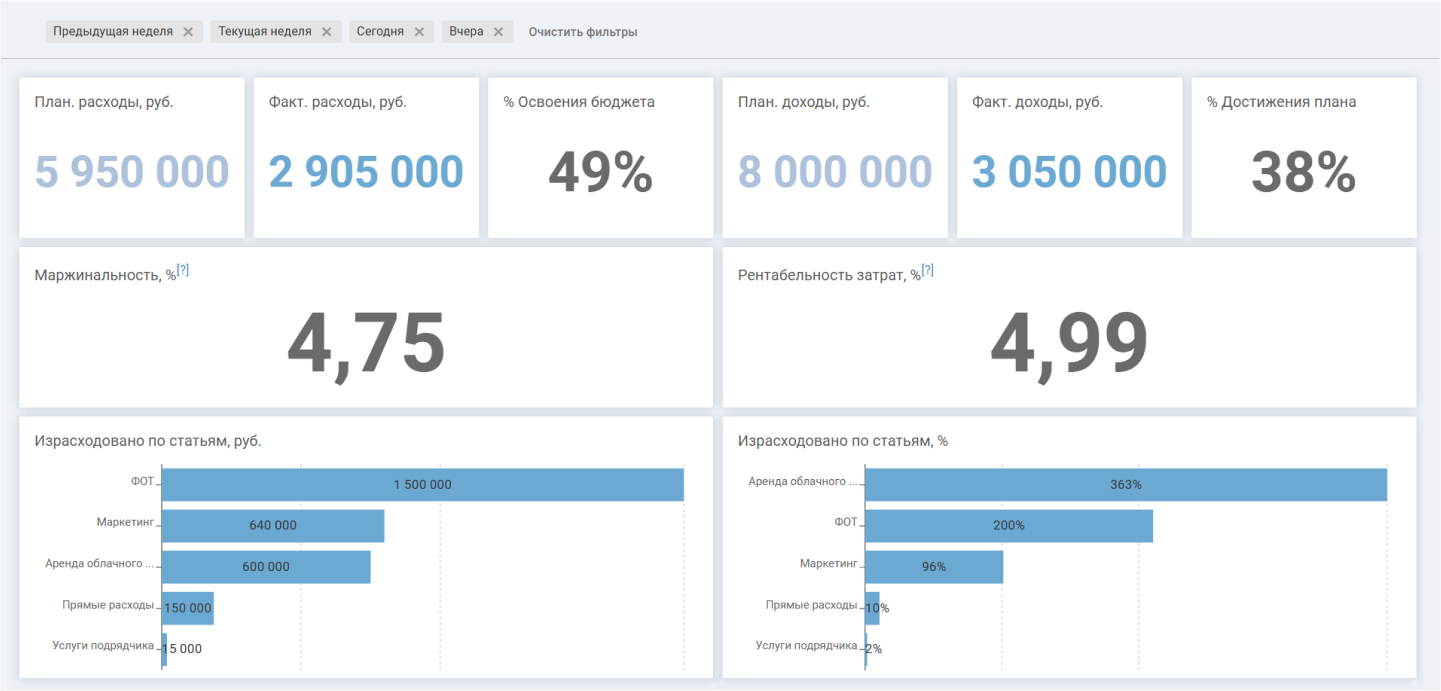Open the Маржинальность help tooltip icon
This screenshot has height=691, width=1441.
183,270
